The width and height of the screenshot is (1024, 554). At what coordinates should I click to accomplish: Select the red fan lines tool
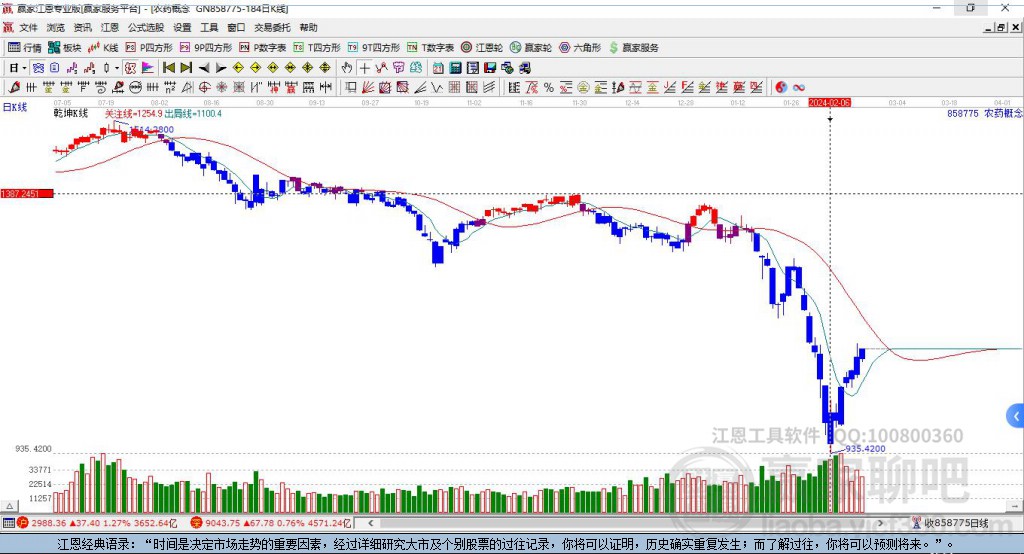[x=368, y=88]
